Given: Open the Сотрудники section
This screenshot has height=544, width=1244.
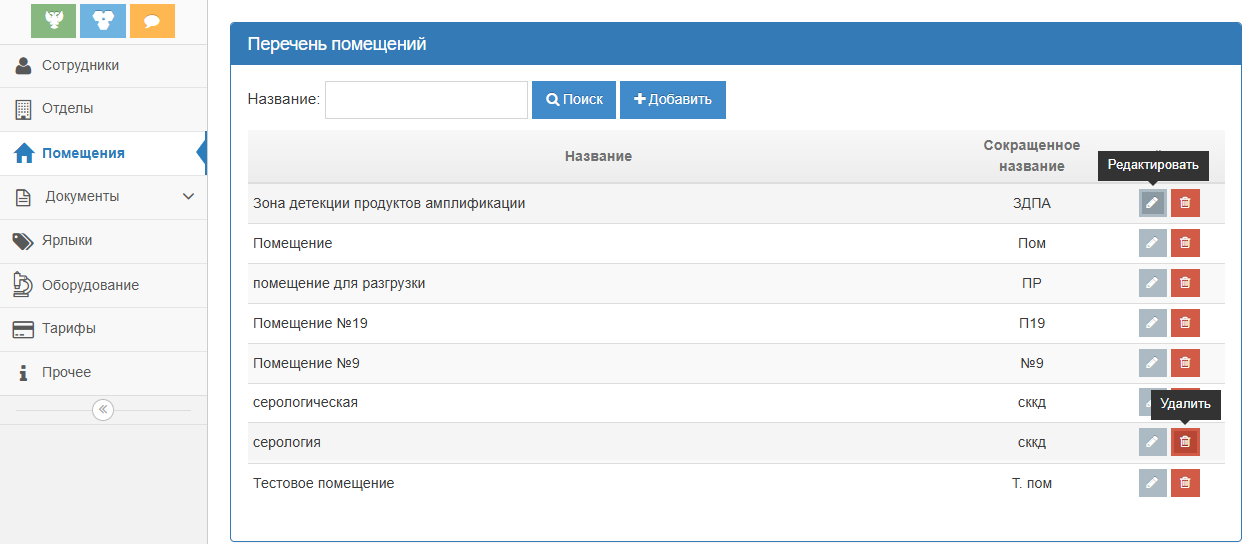Looking at the screenshot, I should pyautogui.click(x=80, y=66).
